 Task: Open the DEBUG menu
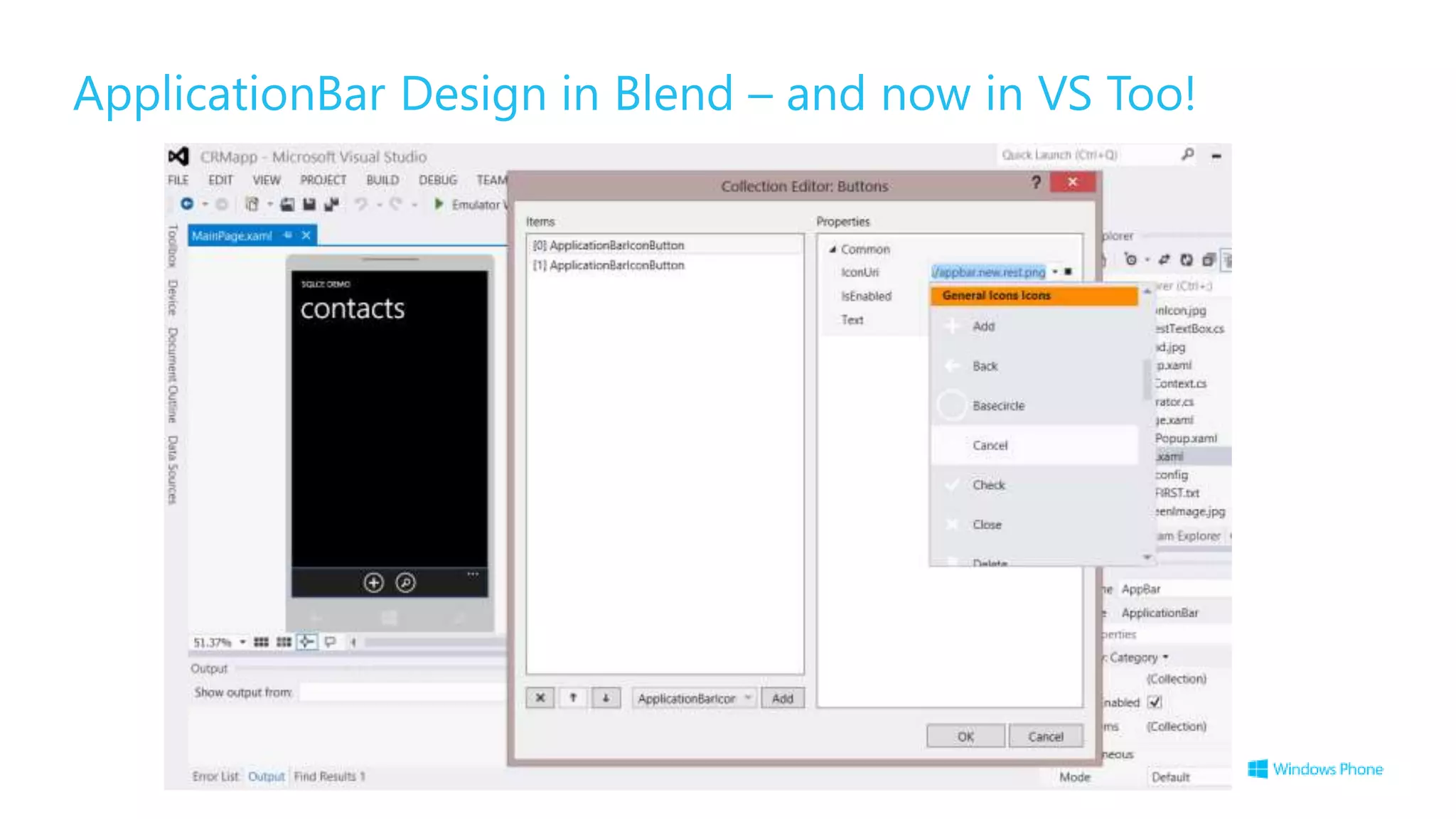click(438, 180)
